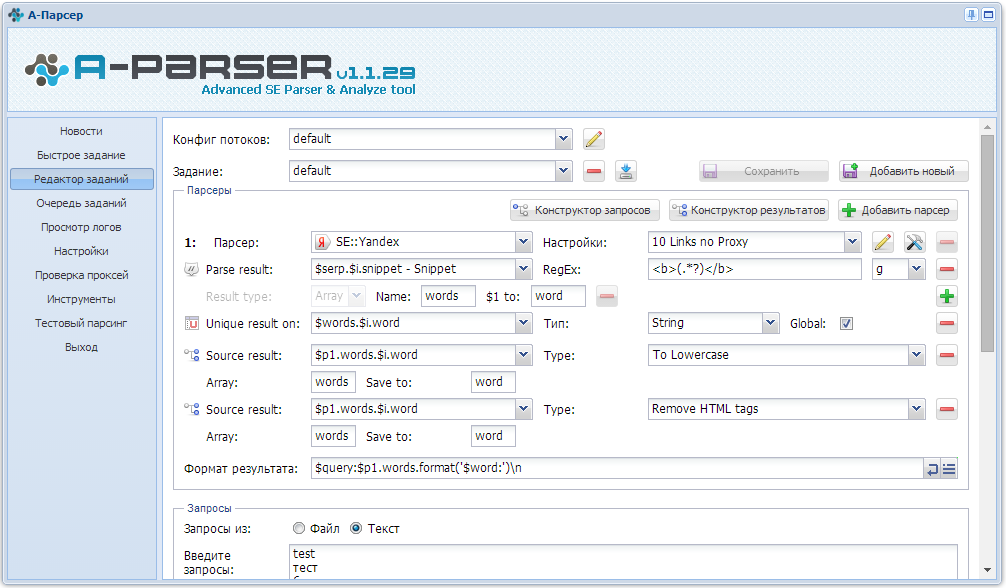Image resolution: width=1006 pixels, height=588 pixels.
Task: Click the To Lowercase Source result icon
Action: 191,354
